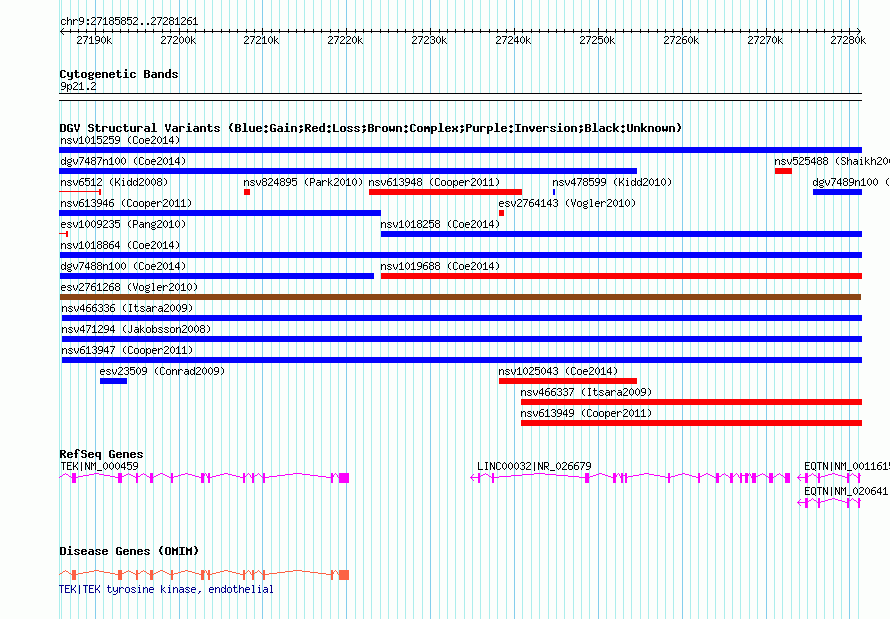Click the esv2764143 (Vogler2010) label
Image resolution: width=890 pixels, height=619 pixels.
pos(567,203)
